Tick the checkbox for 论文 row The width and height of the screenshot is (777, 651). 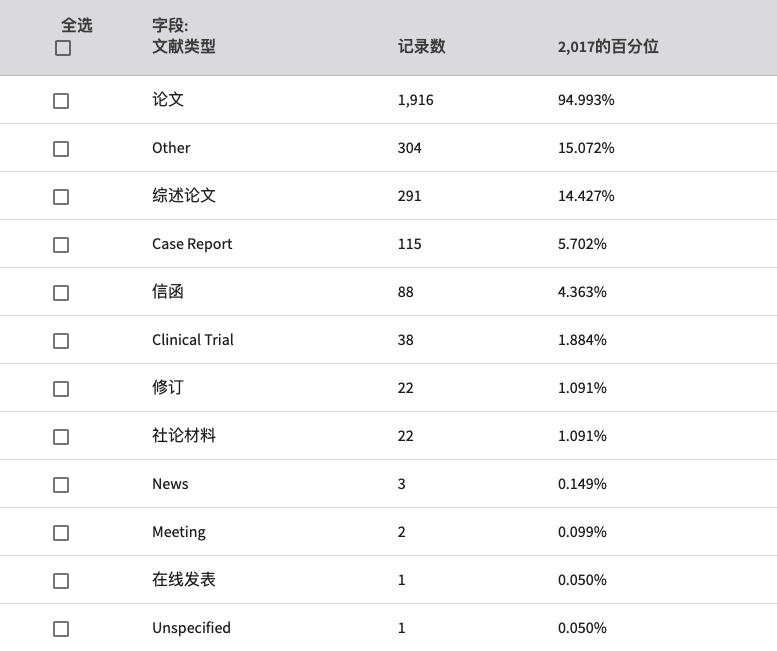click(x=61, y=101)
